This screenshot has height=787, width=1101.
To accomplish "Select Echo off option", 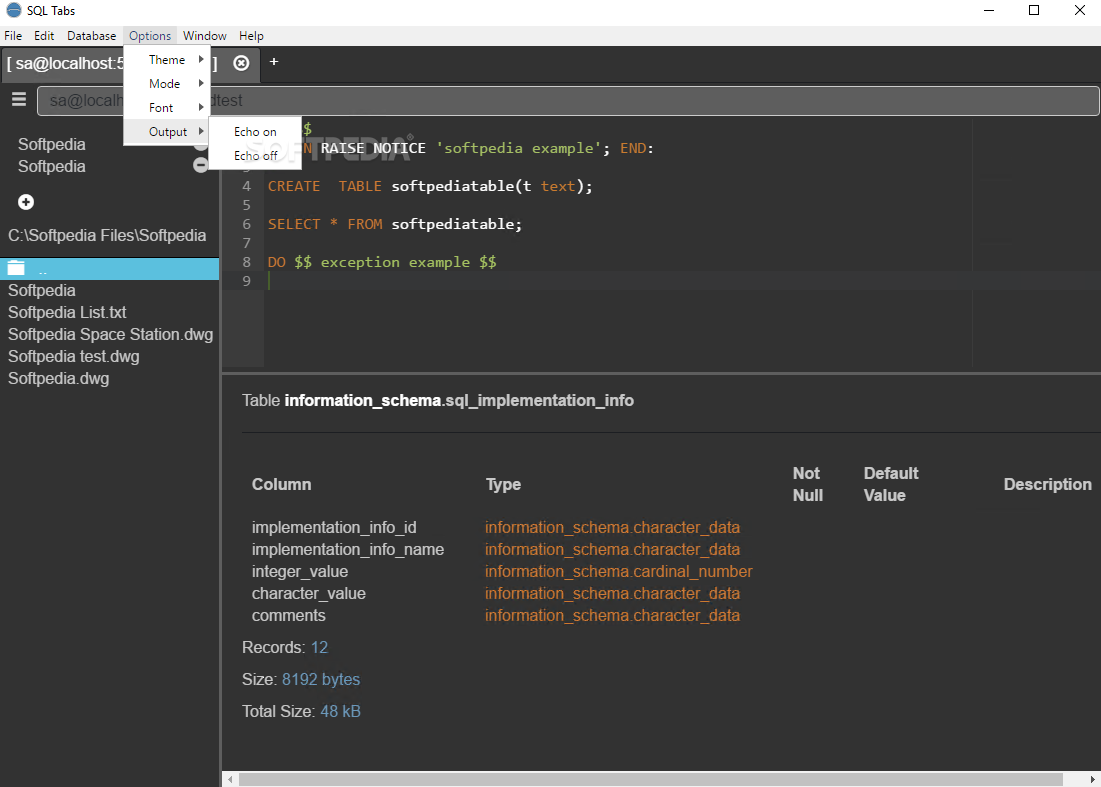I will [255, 155].
